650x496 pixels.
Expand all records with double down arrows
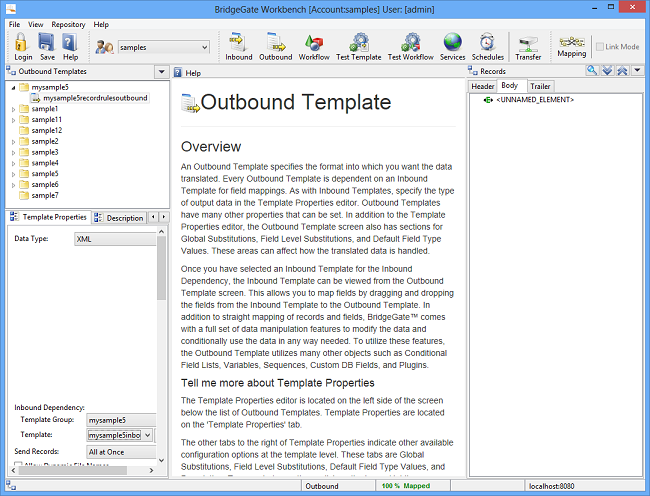pos(607,70)
